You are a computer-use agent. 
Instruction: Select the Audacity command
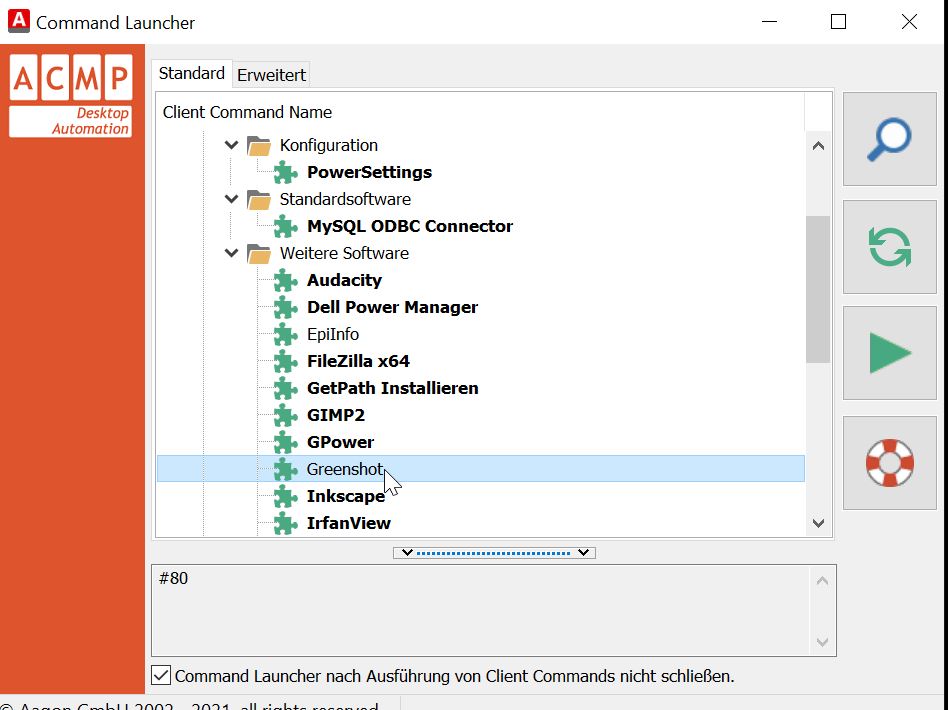345,281
